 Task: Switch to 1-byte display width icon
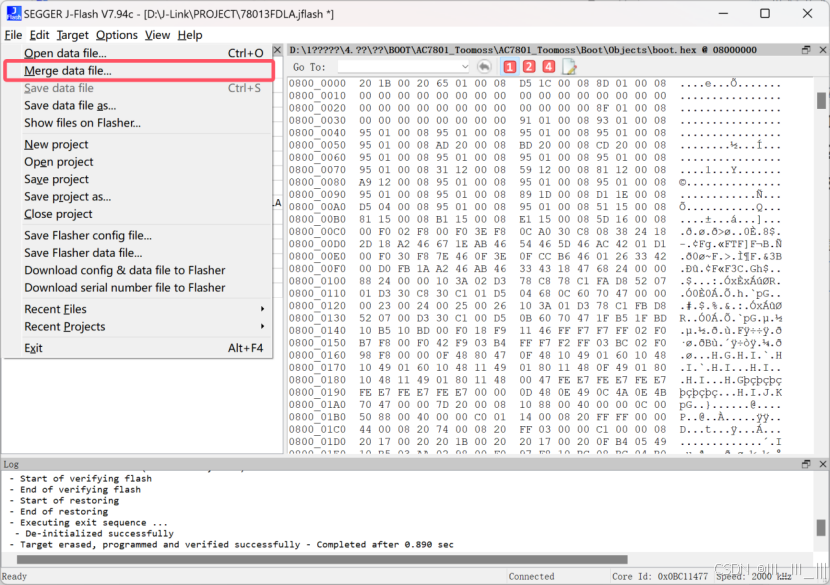tap(510, 67)
